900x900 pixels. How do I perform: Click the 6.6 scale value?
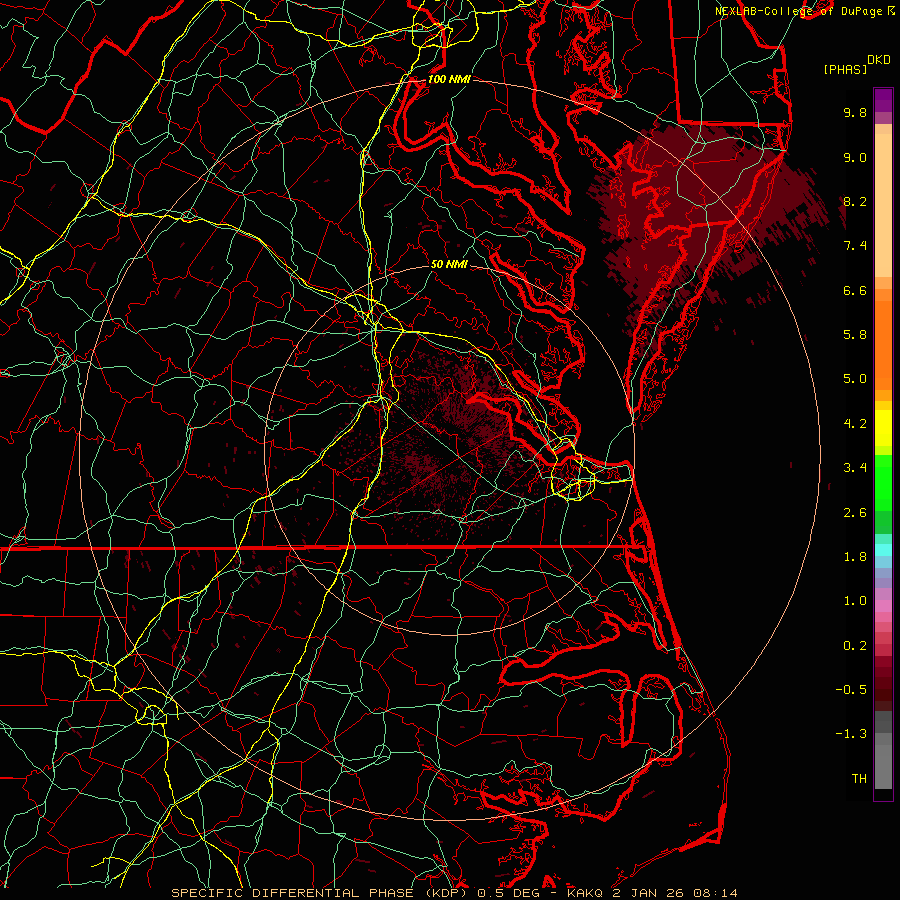855,290
